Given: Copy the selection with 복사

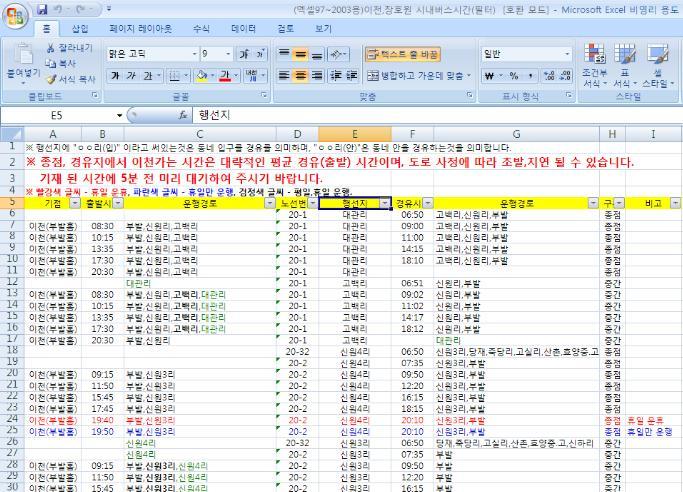Looking at the screenshot, I should tap(61, 64).
